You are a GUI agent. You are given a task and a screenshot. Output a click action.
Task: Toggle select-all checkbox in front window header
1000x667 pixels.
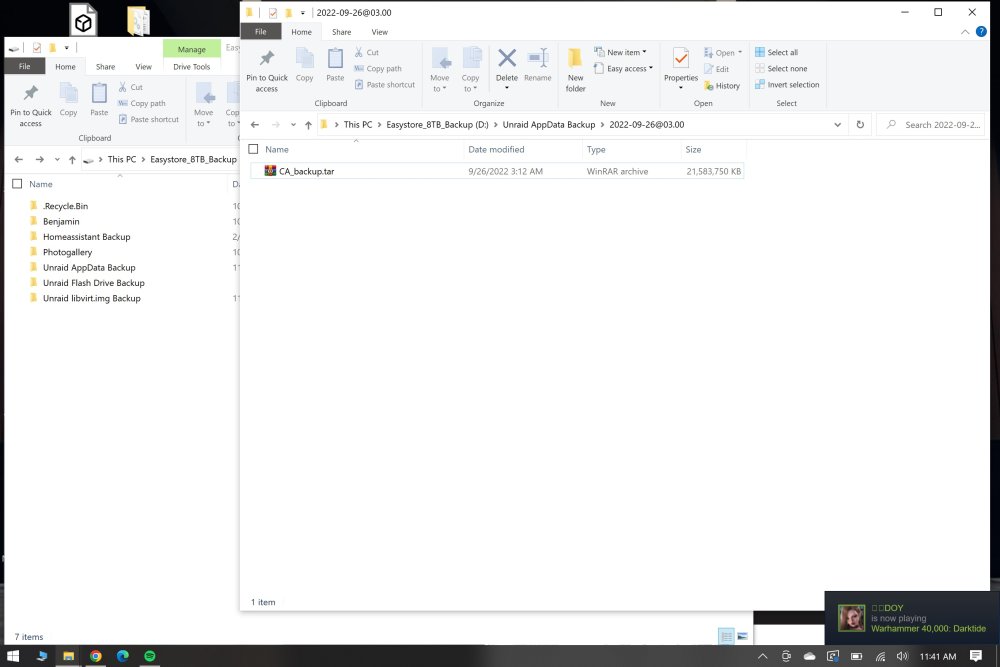click(253, 149)
